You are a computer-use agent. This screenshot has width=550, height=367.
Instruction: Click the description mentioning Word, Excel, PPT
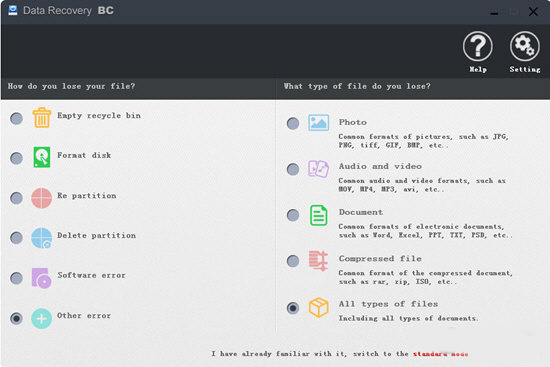tap(425, 231)
